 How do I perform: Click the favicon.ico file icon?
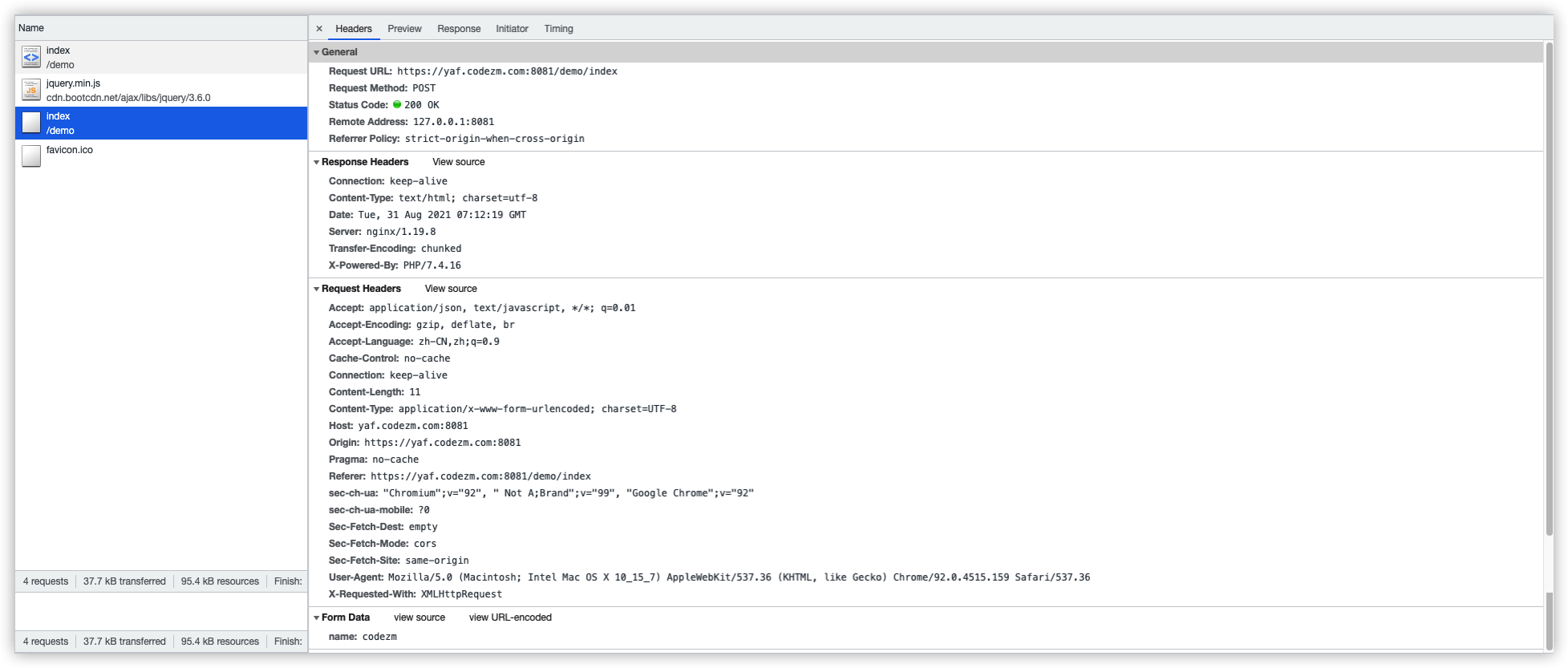(x=31, y=156)
